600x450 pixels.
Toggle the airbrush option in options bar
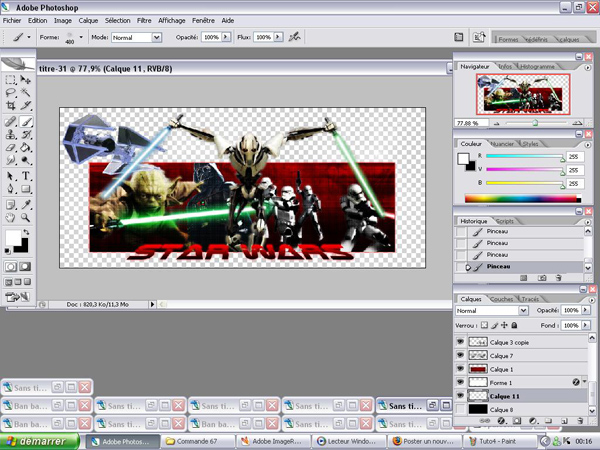[x=294, y=37]
